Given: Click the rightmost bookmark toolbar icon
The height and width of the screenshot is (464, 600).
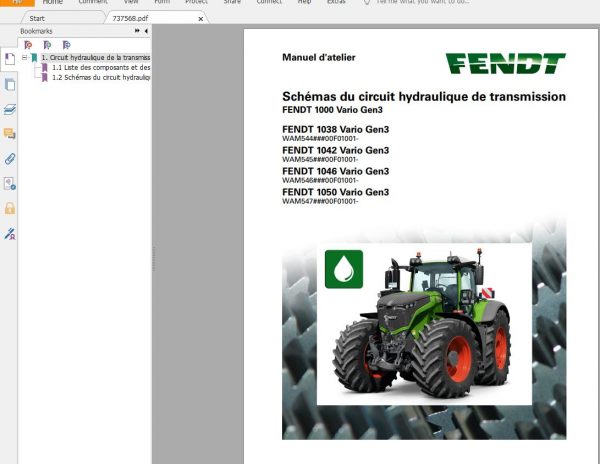Looking at the screenshot, I should [x=67, y=45].
